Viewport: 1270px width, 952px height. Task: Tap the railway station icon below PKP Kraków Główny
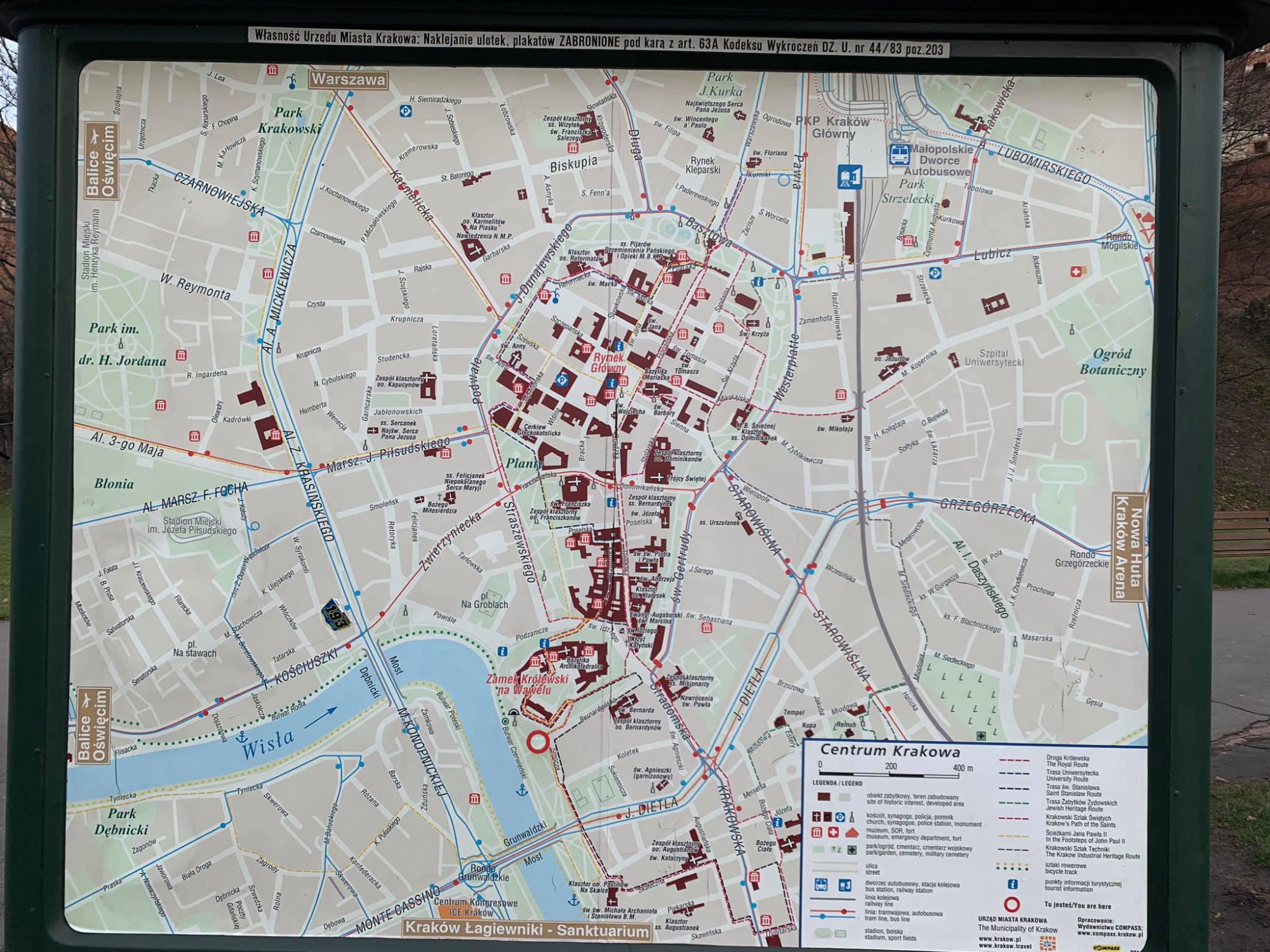pyautogui.click(x=850, y=176)
